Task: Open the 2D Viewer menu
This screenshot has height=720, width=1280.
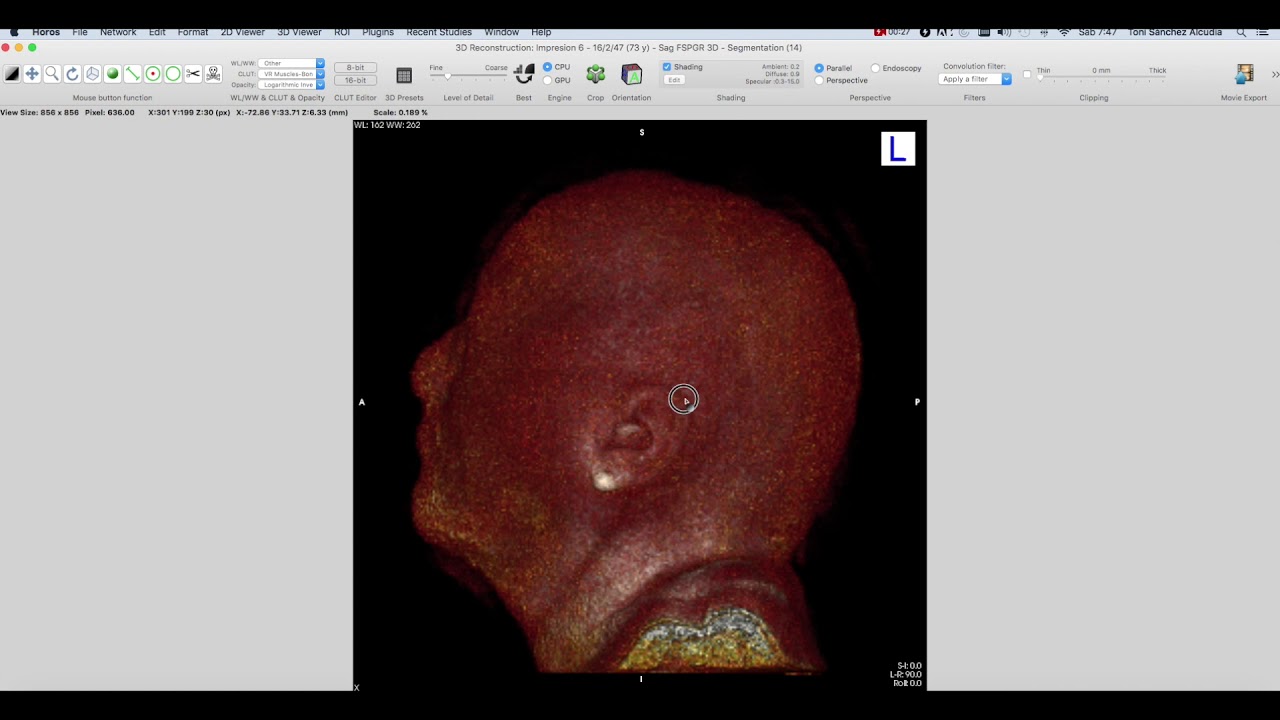Action: (242, 32)
